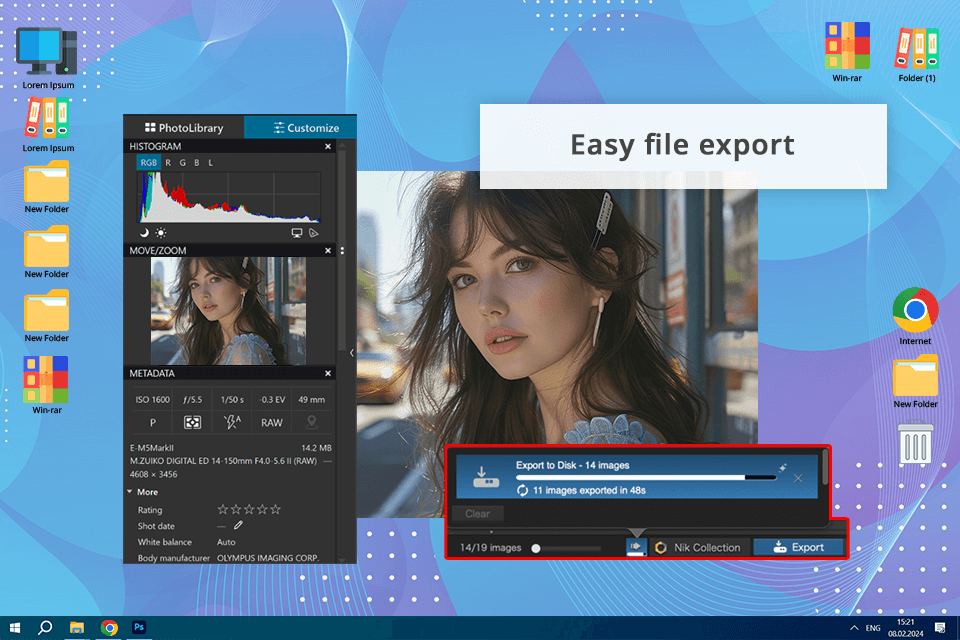
Task: Click the 14/19 images counter
Action: (490, 548)
